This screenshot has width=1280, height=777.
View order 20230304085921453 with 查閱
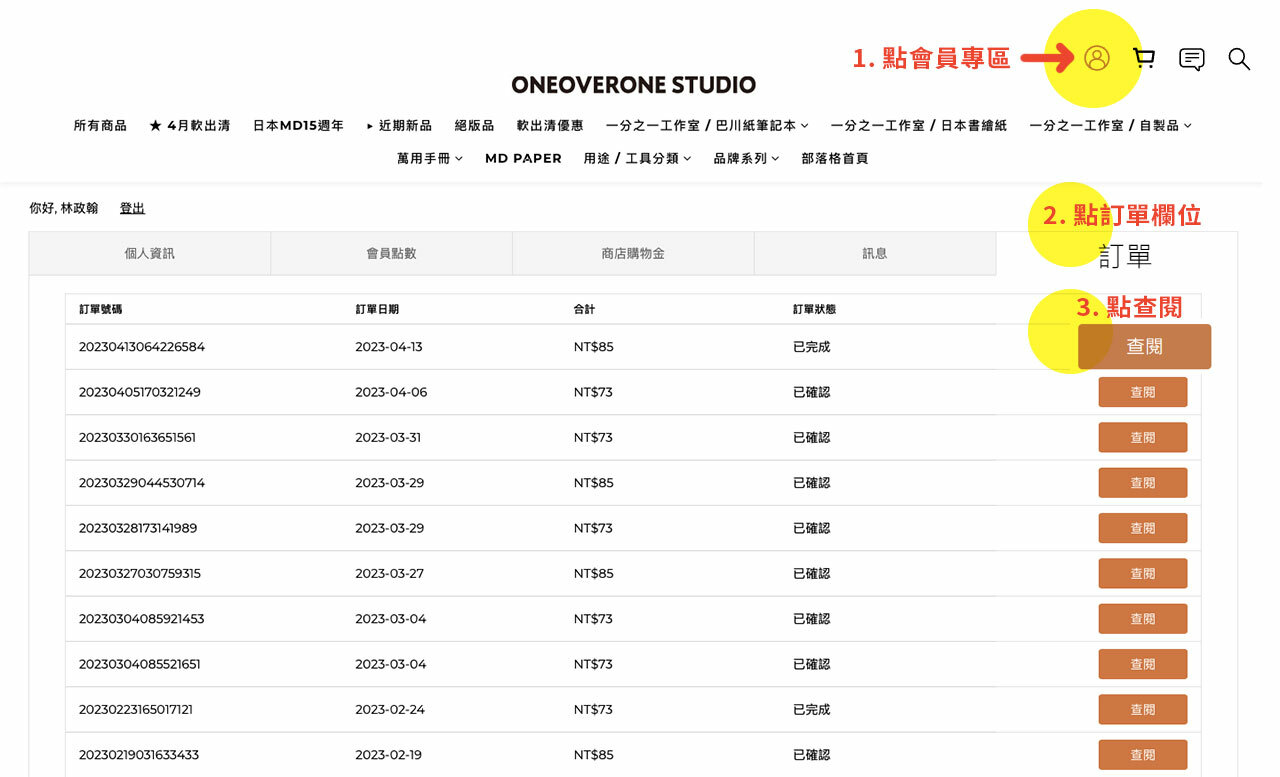(x=1143, y=619)
